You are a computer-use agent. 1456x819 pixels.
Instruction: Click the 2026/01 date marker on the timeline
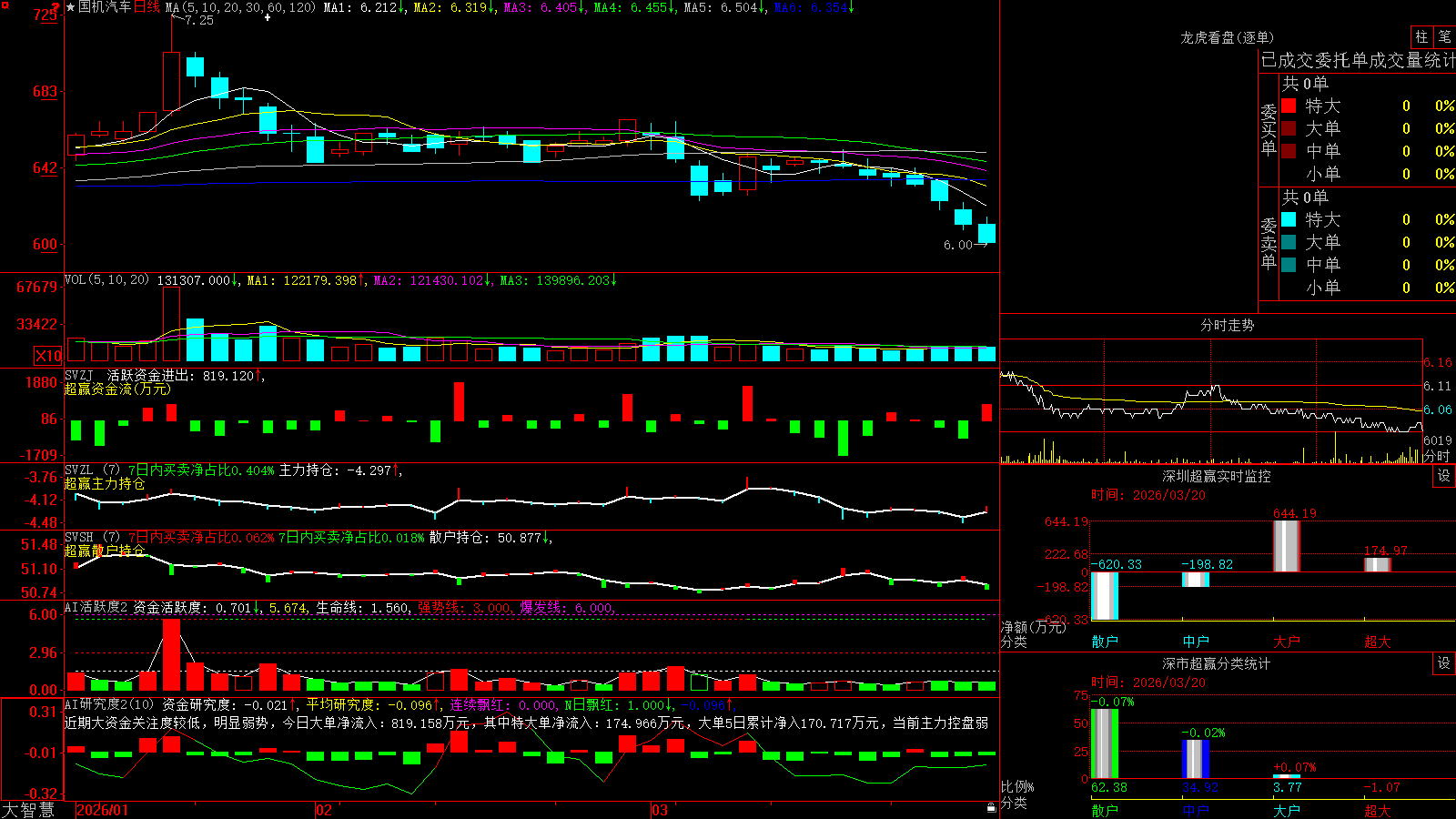[x=103, y=810]
